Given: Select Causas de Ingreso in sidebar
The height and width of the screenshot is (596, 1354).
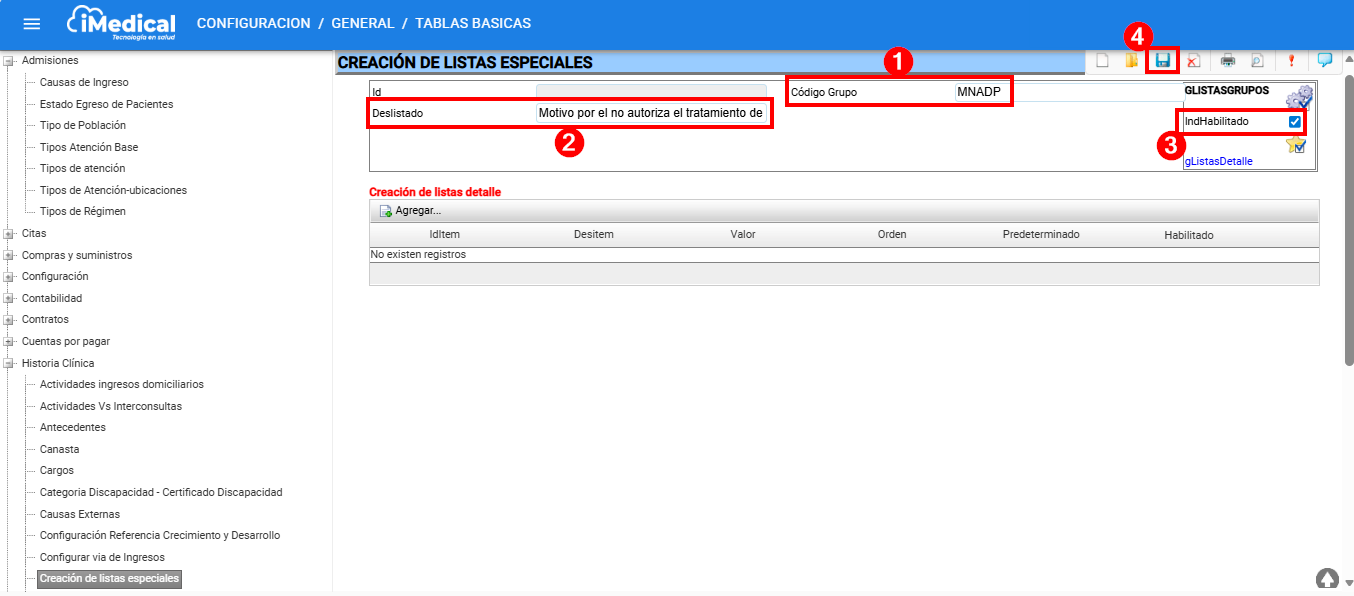Looking at the screenshot, I should point(84,82).
